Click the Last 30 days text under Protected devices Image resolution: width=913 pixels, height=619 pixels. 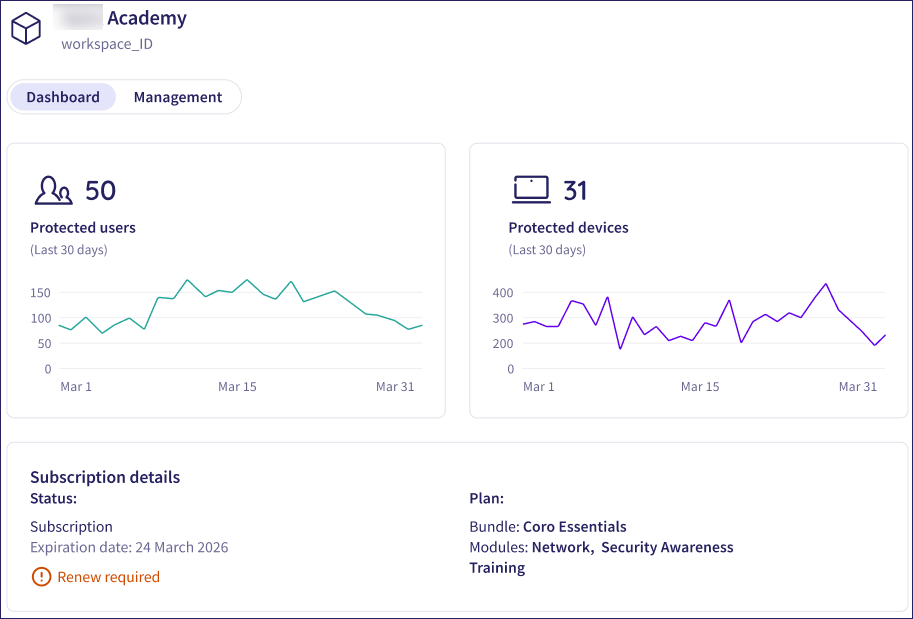[x=547, y=250]
